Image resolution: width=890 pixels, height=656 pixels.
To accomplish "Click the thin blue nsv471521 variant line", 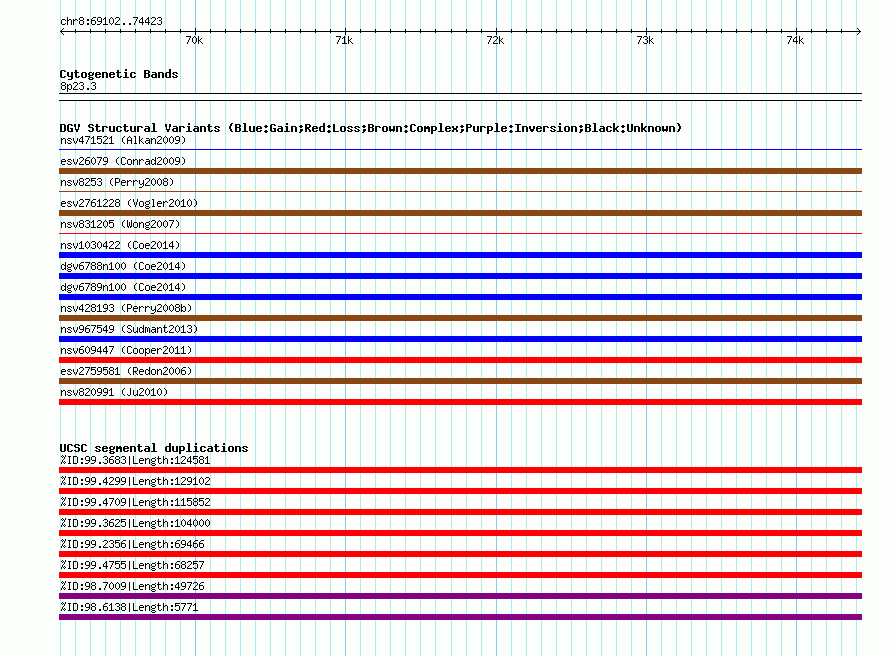I will coord(460,150).
